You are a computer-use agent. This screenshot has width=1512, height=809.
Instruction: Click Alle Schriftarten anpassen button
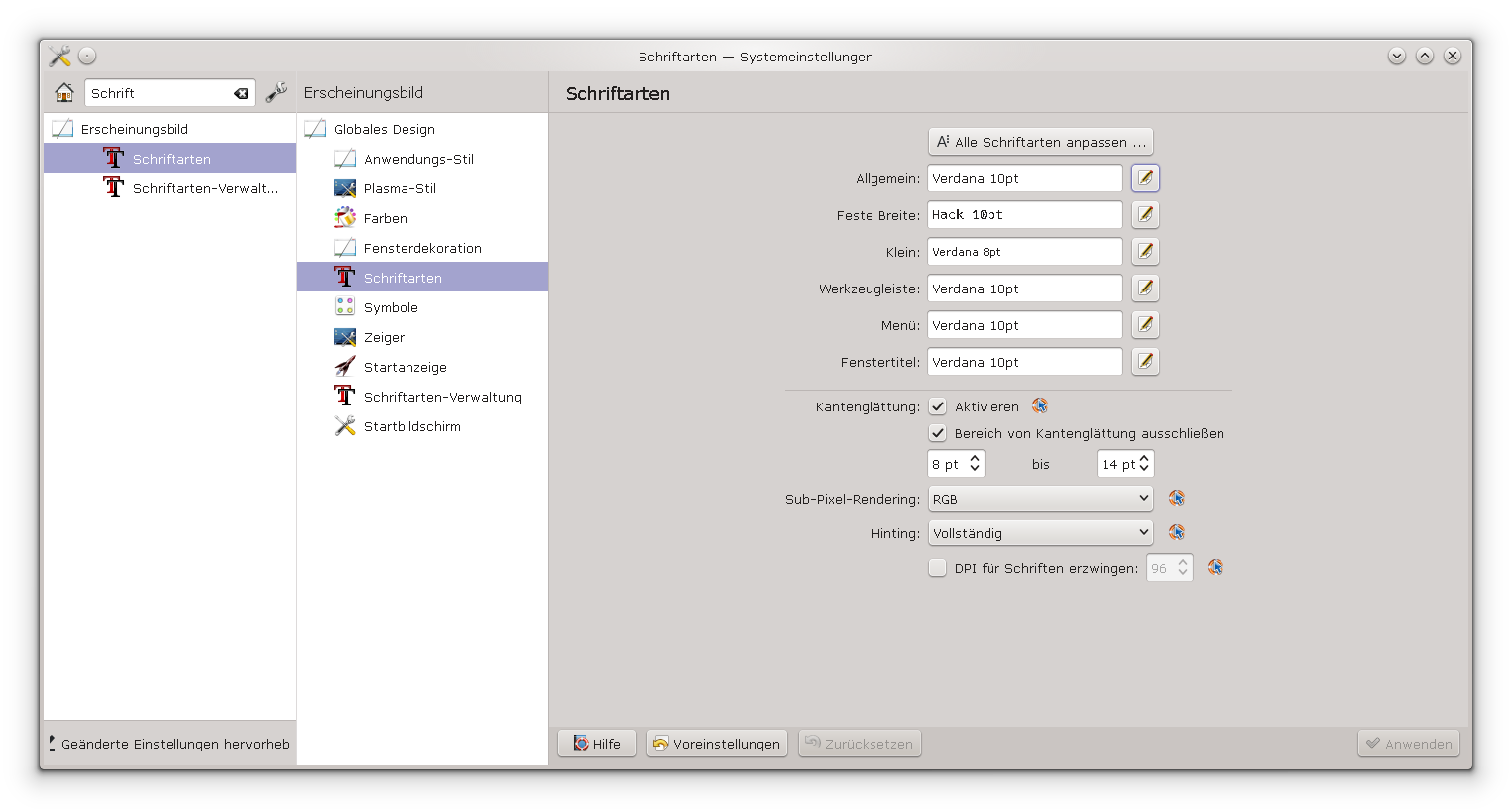point(1040,142)
